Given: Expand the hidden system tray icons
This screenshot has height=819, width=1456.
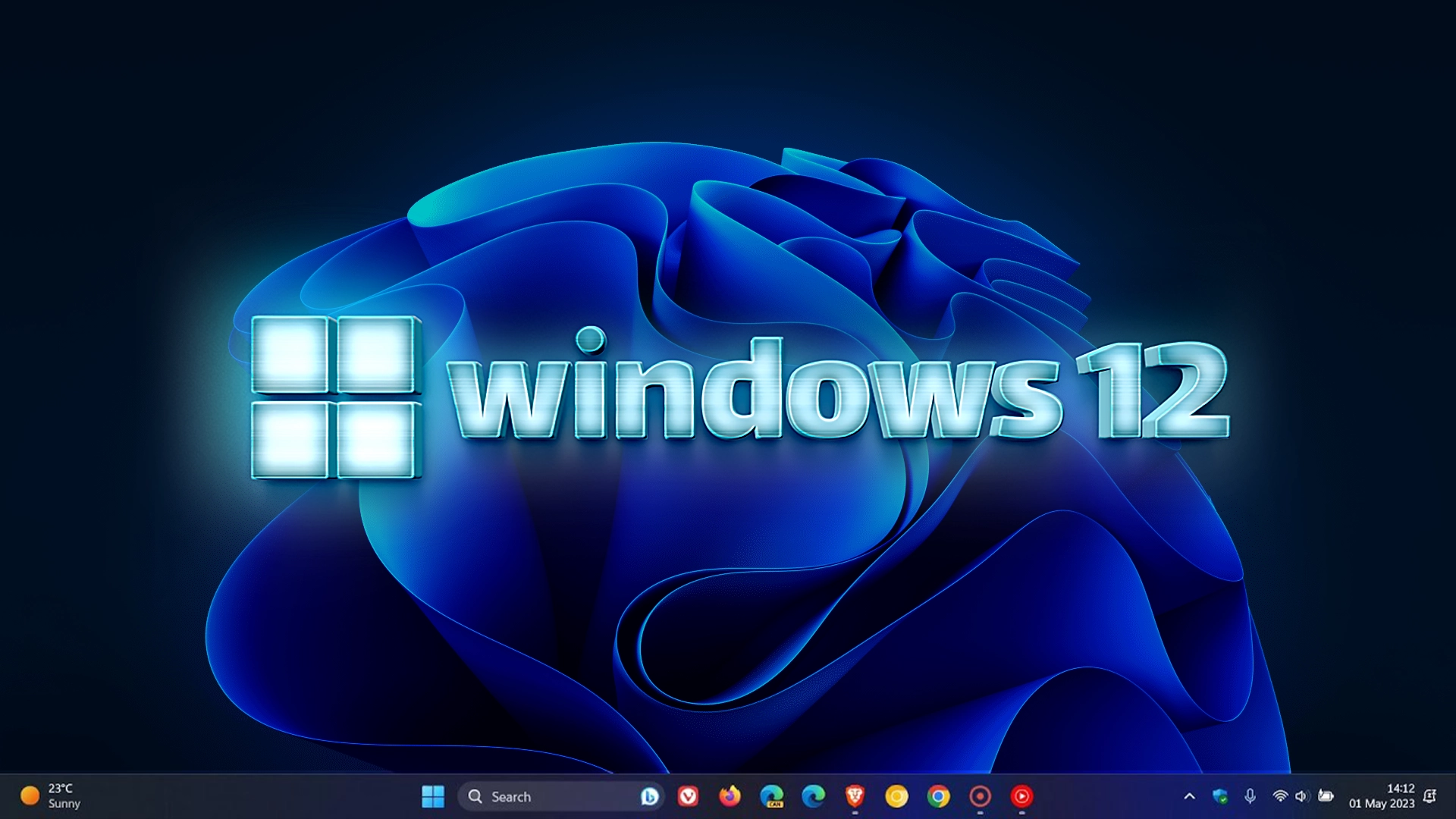Looking at the screenshot, I should (x=1189, y=796).
